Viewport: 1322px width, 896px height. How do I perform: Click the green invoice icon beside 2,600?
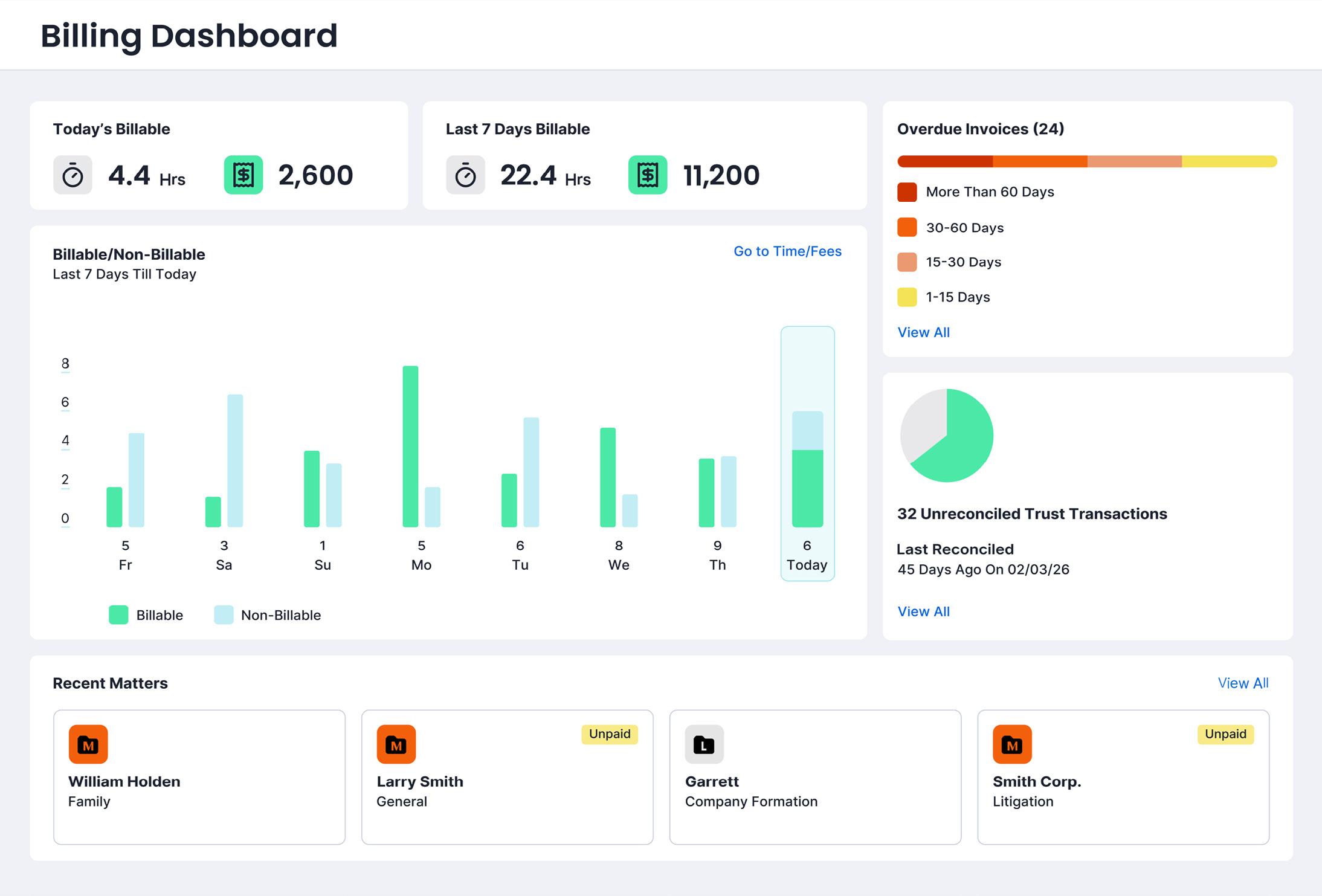tap(243, 175)
